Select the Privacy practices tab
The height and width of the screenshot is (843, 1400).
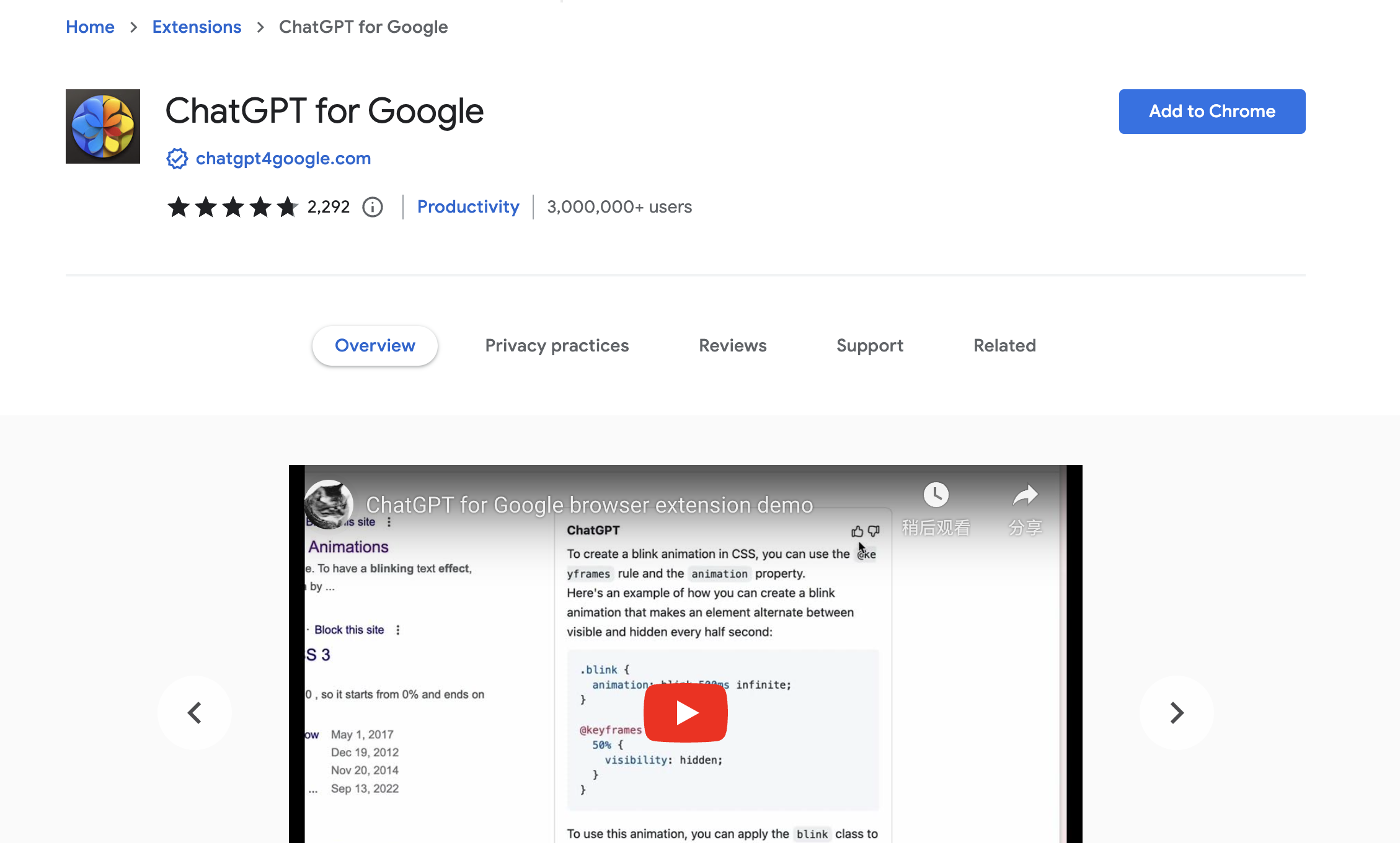click(556, 345)
